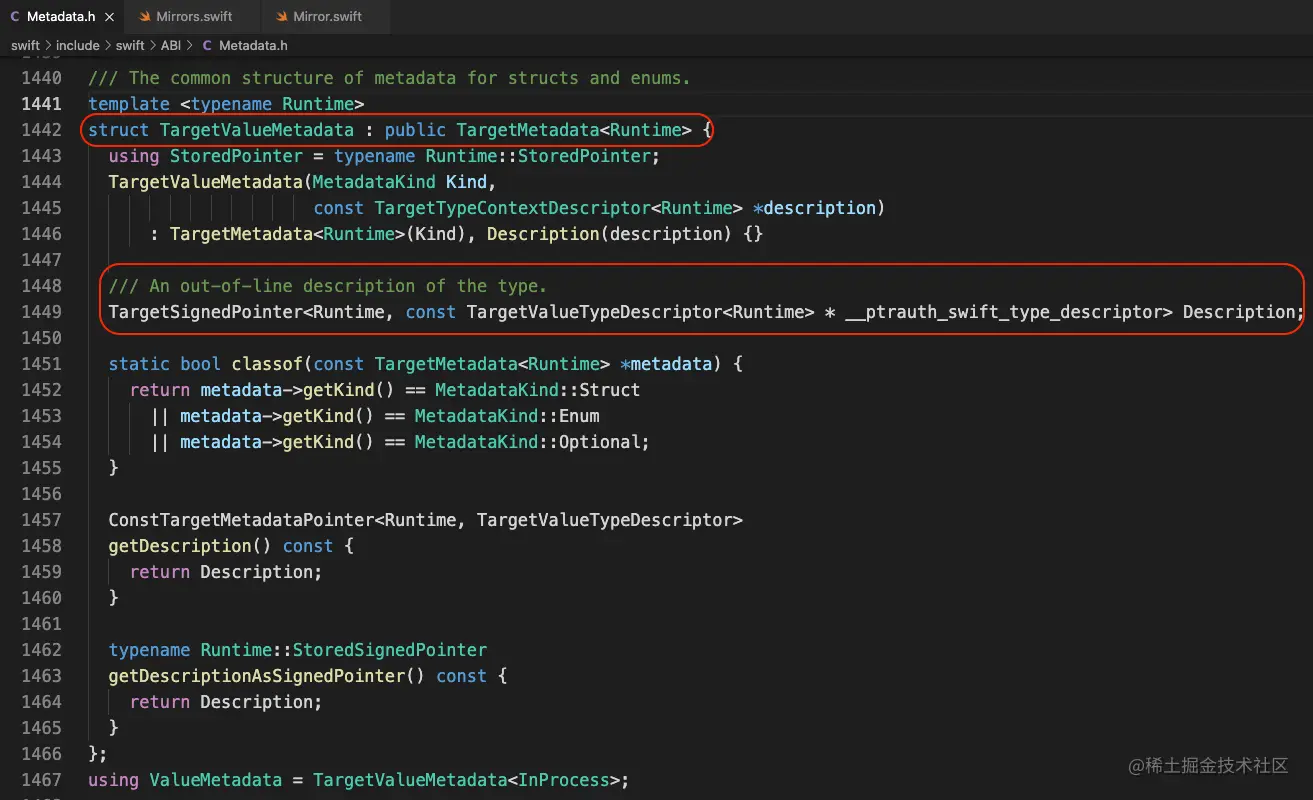This screenshot has width=1313, height=800.
Task: Click line number 1441 in the gutter
Action: (x=41, y=104)
